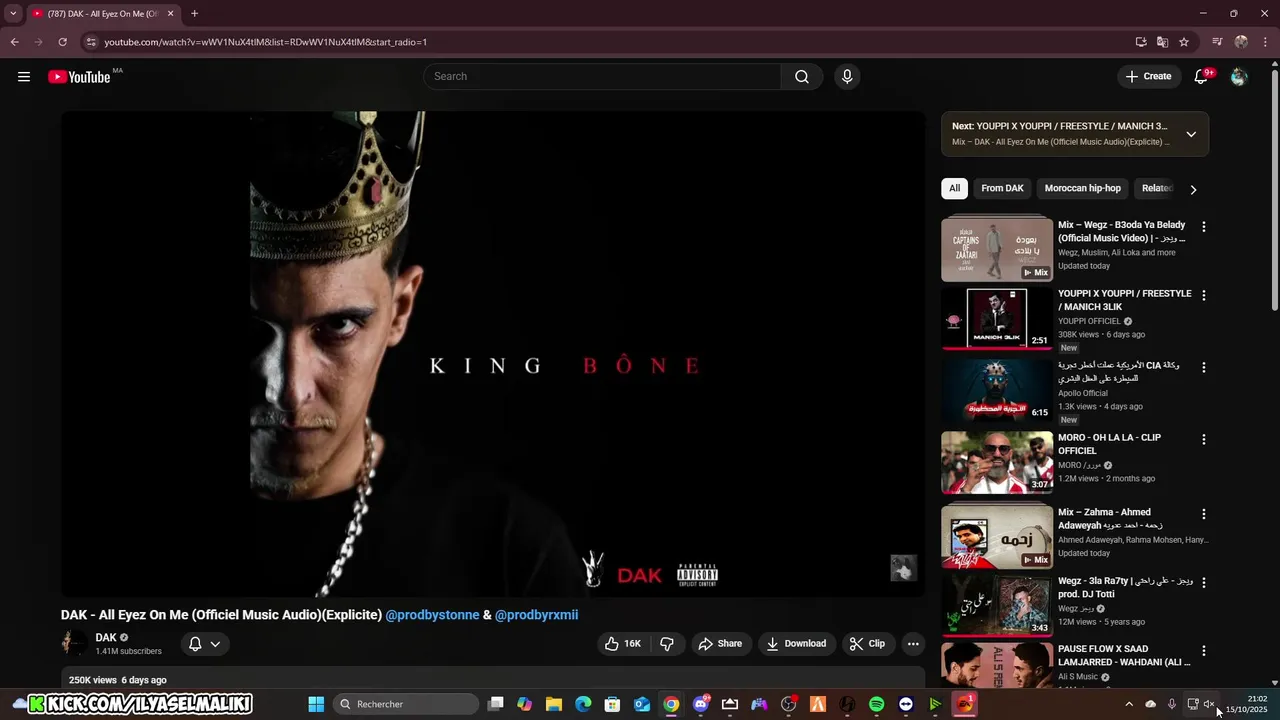Like the video with 16K thumbs up
This screenshot has width=1280, height=720.
point(622,644)
